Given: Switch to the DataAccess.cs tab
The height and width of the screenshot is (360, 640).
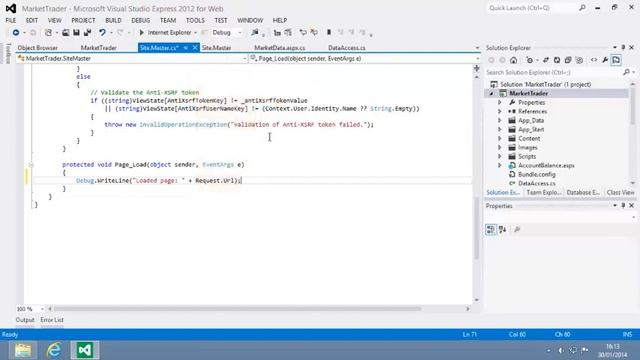Looking at the screenshot, I should (x=347, y=48).
